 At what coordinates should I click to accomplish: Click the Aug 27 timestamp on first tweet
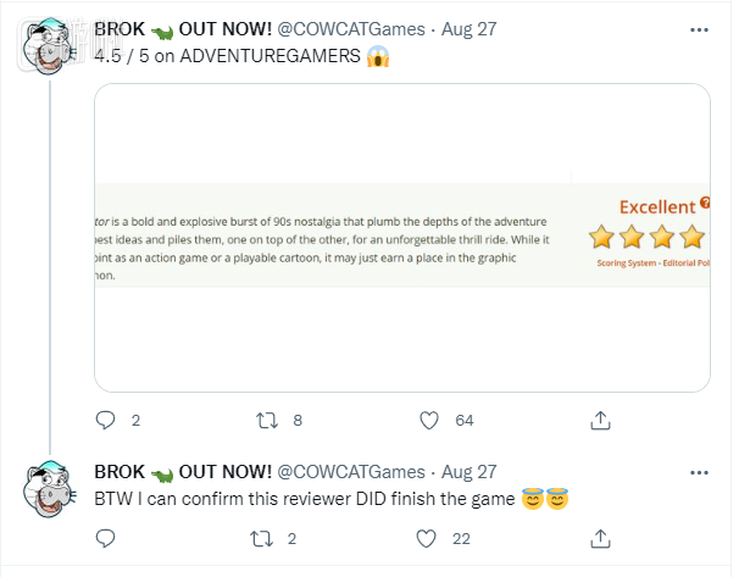pos(469,29)
